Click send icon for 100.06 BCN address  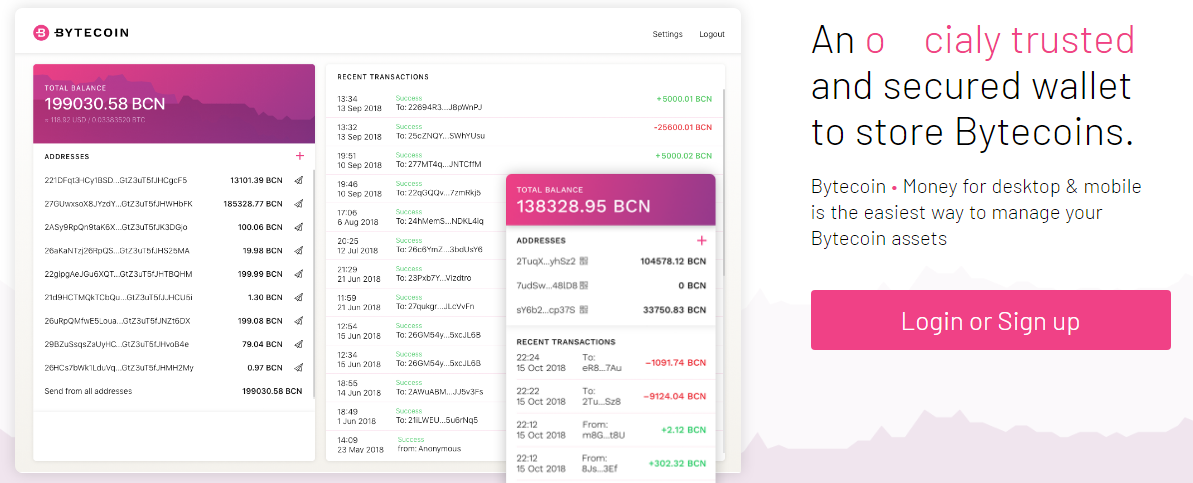click(299, 227)
